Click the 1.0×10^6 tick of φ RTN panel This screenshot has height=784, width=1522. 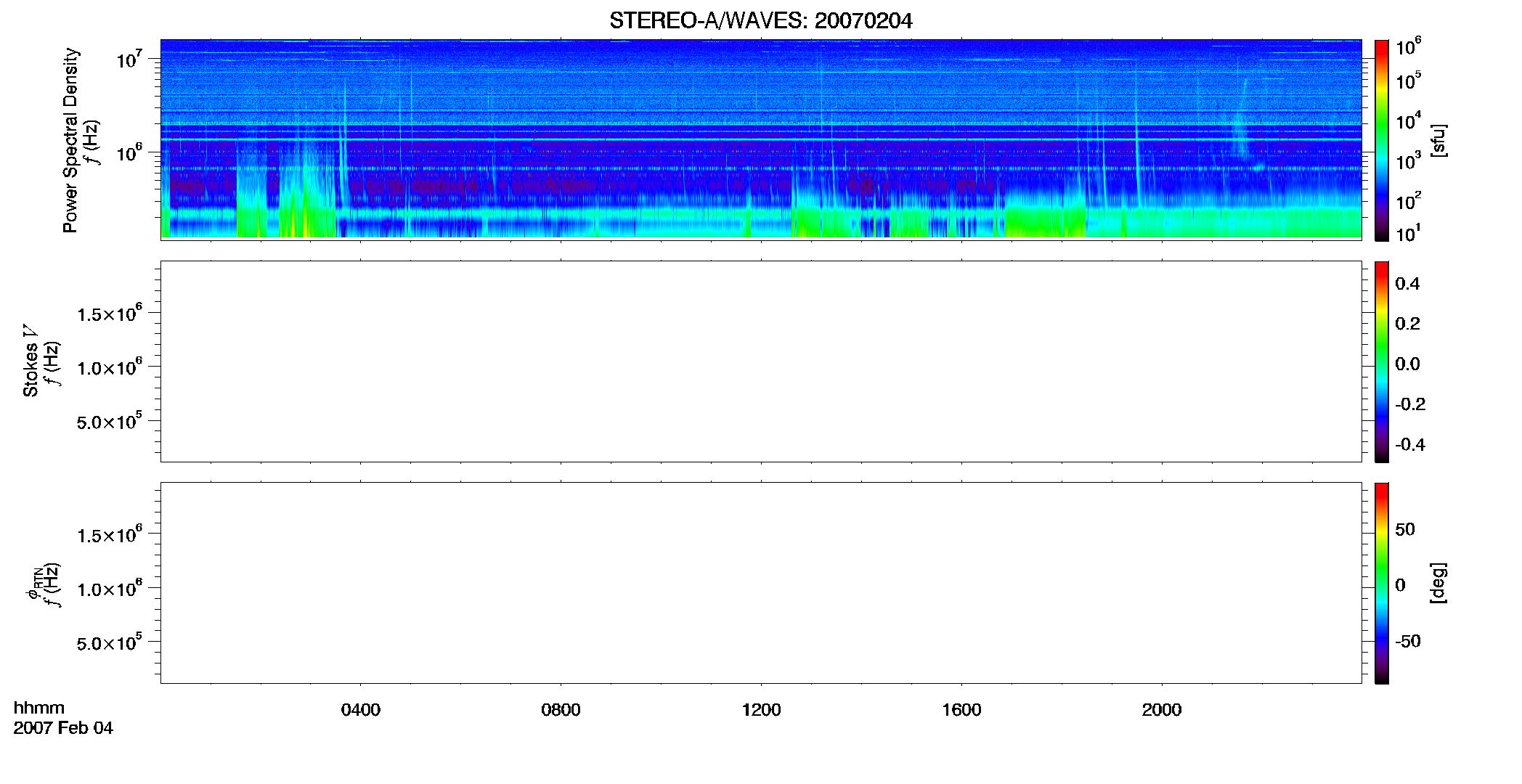pyautogui.click(x=110, y=588)
